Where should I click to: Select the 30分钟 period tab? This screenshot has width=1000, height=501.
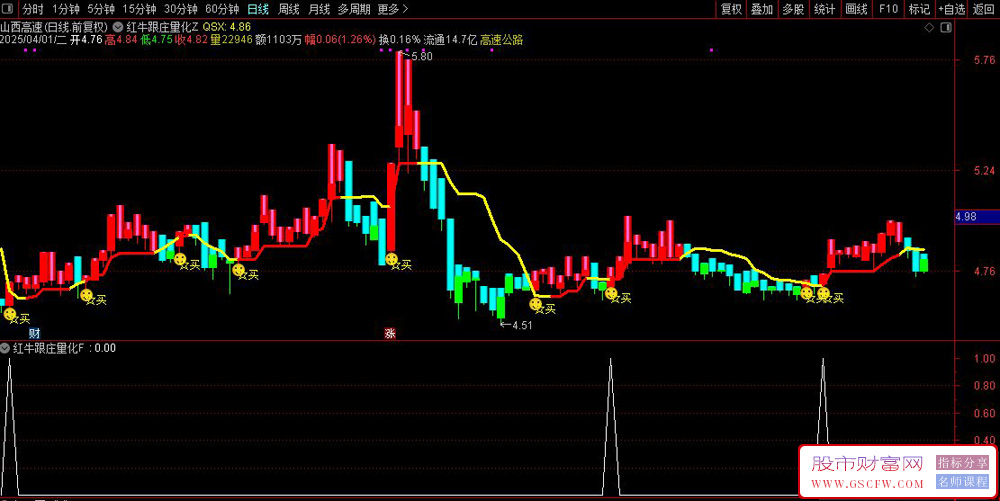pos(180,9)
